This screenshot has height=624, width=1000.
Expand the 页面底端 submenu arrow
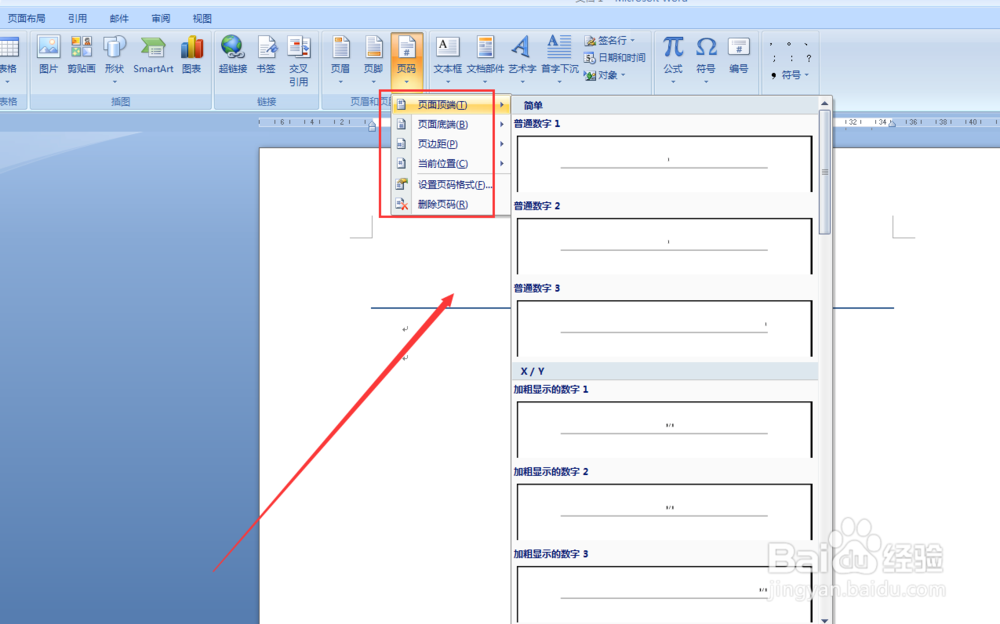[x=502, y=124]
